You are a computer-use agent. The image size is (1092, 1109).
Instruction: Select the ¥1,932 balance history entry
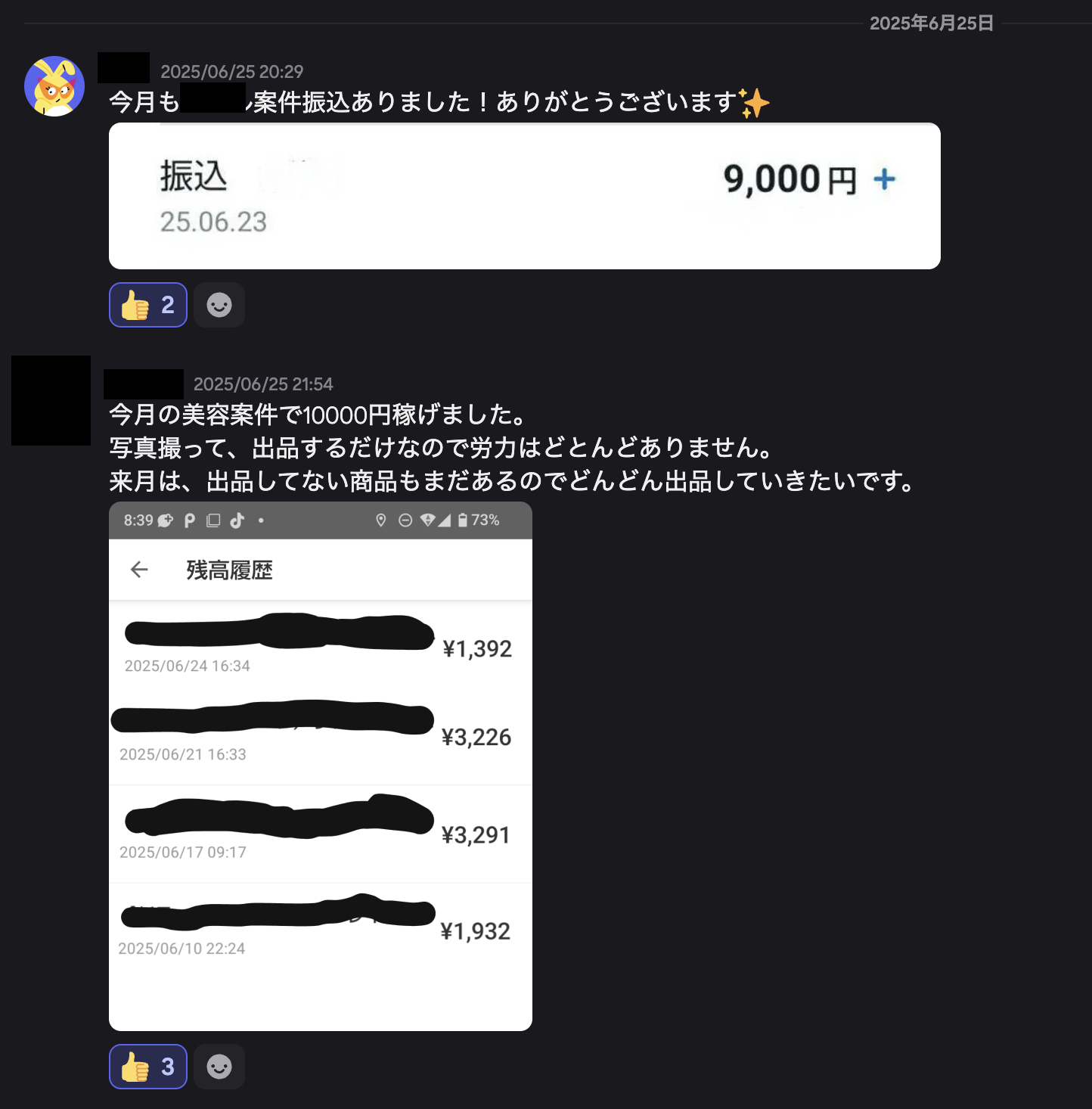321,930
